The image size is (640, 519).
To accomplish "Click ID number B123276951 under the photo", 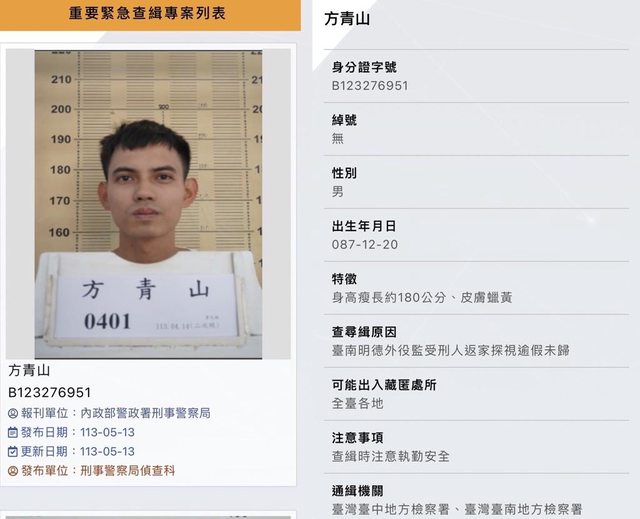I will 49,392.
